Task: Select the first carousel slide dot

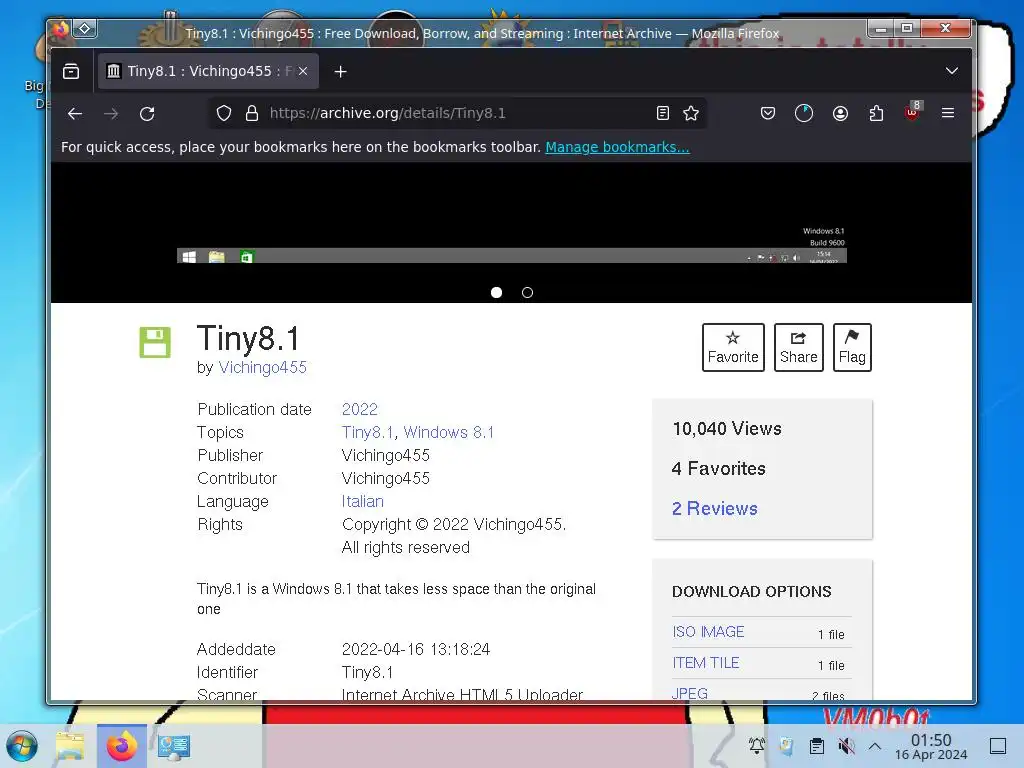Action: 496,293
